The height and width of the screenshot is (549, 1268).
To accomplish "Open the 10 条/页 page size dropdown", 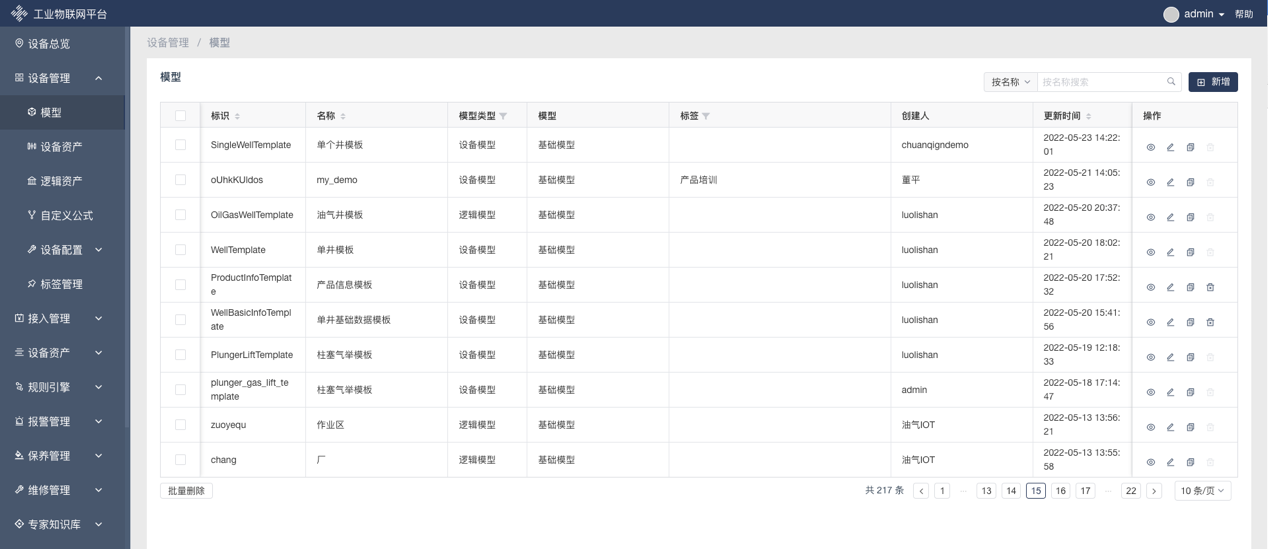I will point(1202,491).
